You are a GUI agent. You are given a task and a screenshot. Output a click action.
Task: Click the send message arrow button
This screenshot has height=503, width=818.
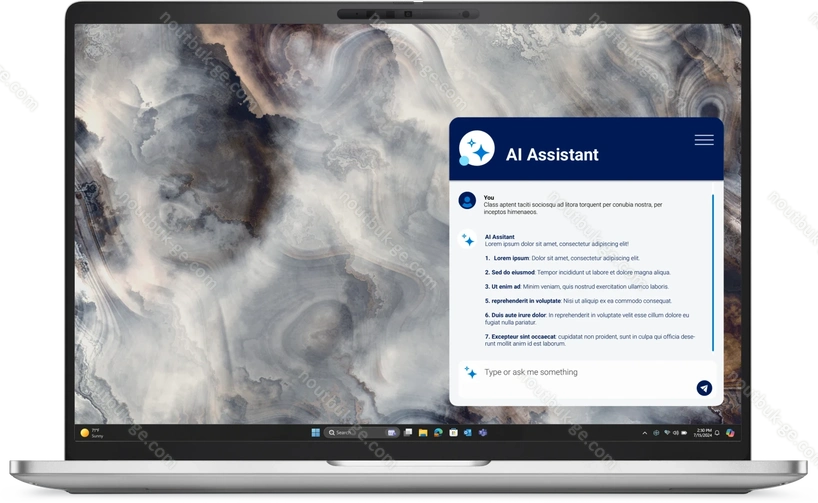[x=704, y=388]
